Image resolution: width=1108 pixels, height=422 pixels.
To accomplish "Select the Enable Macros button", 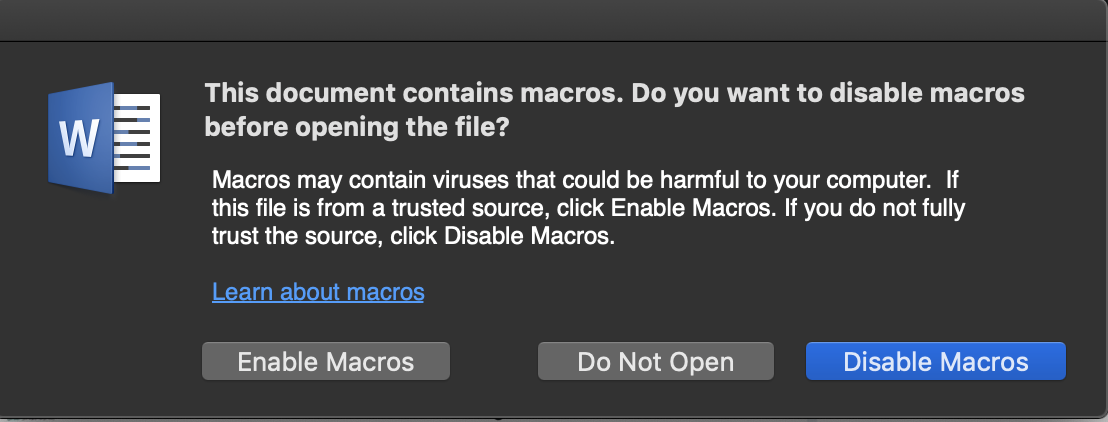I will [x=326, y=361].
